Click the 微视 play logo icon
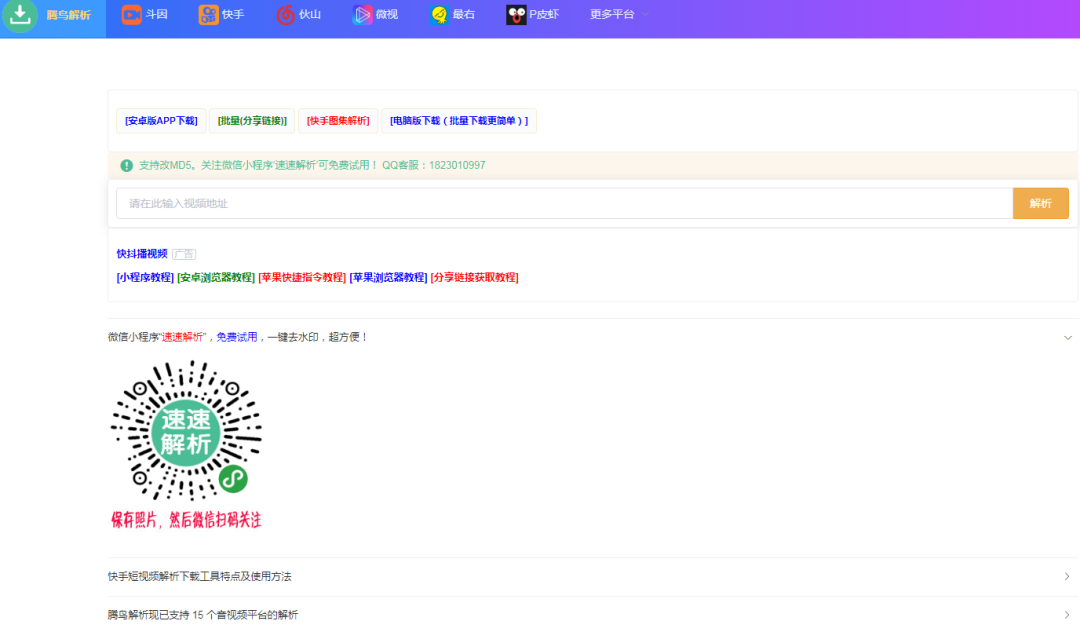Image resolution: width=1080 pixels, height=632 pixels. [x=362, y=14]
